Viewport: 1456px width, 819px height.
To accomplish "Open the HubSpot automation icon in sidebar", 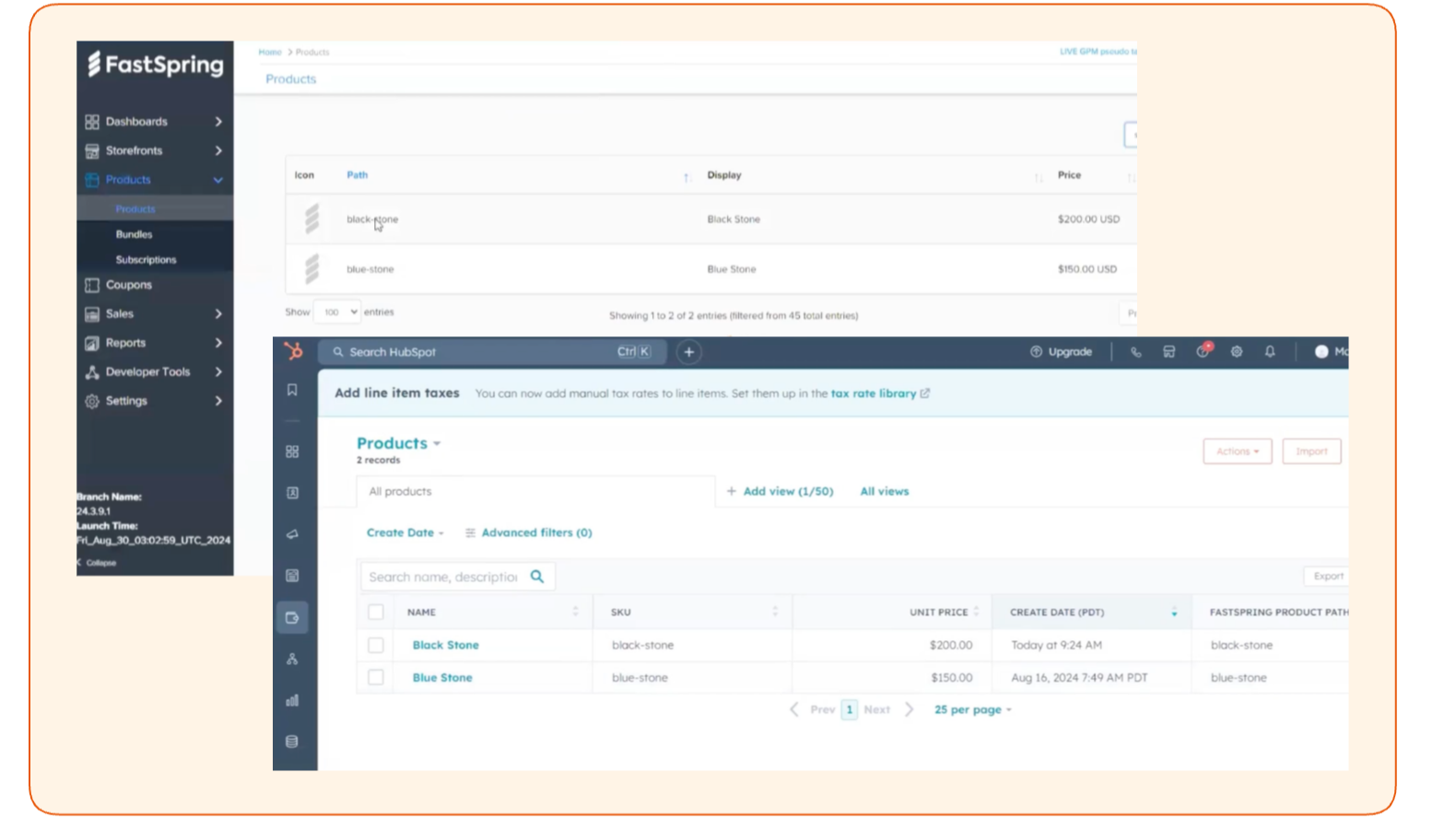I will pos(292,659).
